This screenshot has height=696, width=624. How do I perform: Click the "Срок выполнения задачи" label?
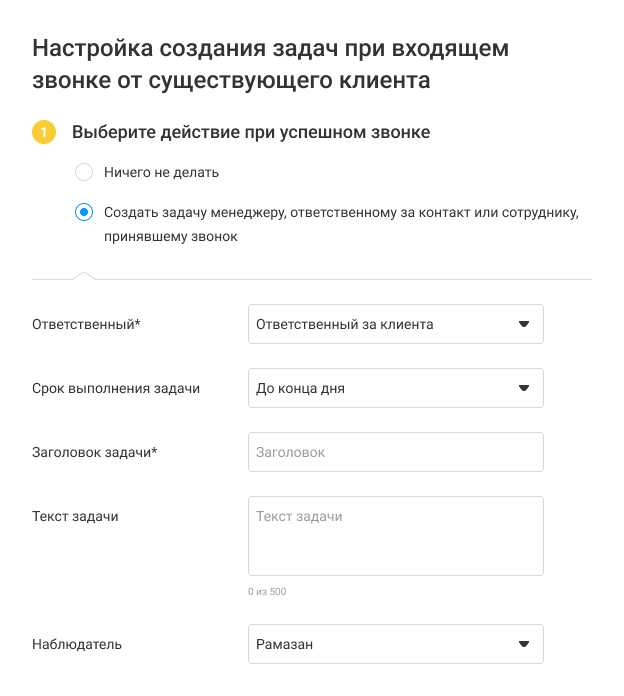(116, 388)
